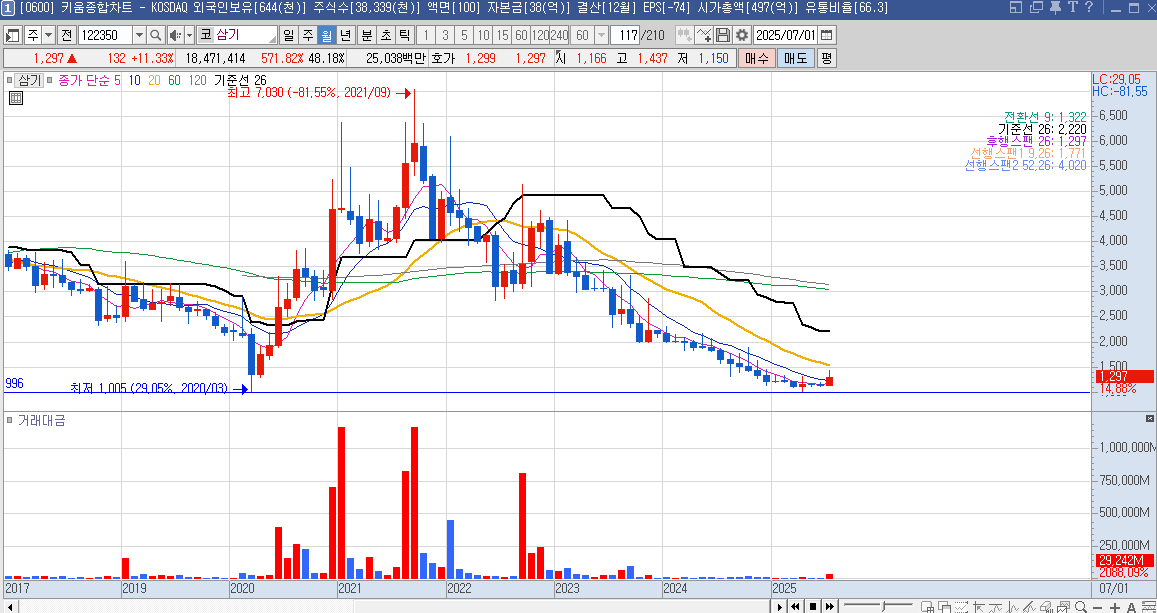Image resolution: width=1157 pixels, height=613 pixels.
Task: Click the candle count field showing 117
Action: [x=626, y=35]
